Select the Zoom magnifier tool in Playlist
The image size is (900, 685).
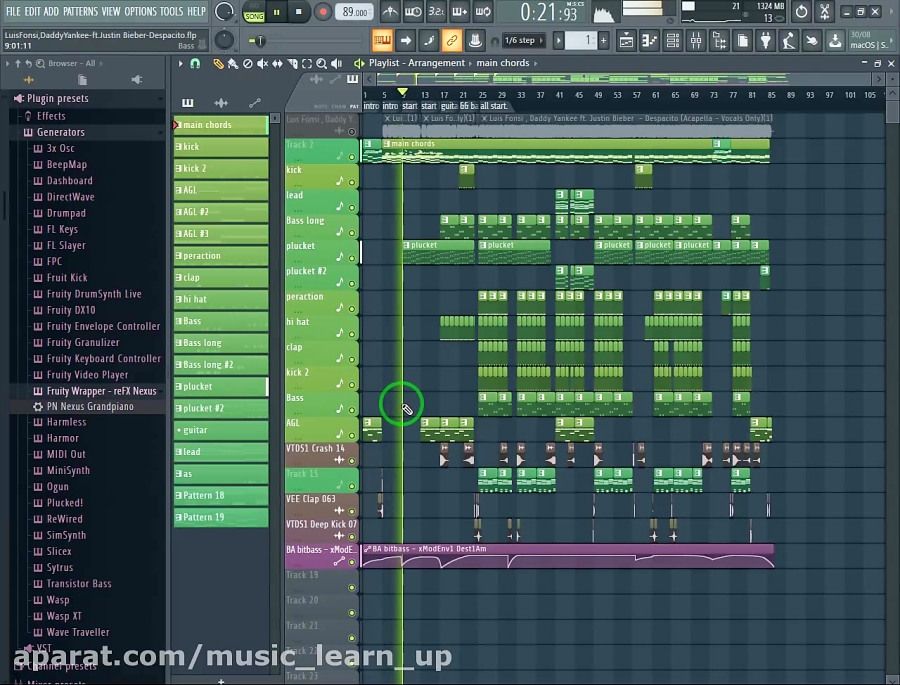(x=321, y=64)
